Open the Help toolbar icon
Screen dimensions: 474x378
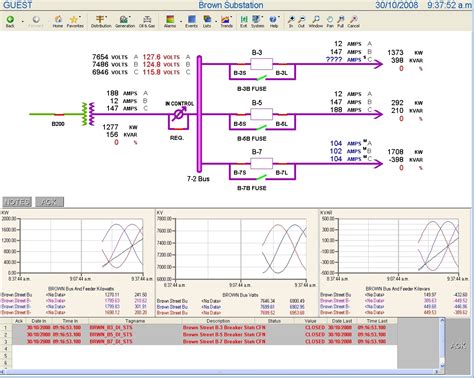(x=274, y=21)
